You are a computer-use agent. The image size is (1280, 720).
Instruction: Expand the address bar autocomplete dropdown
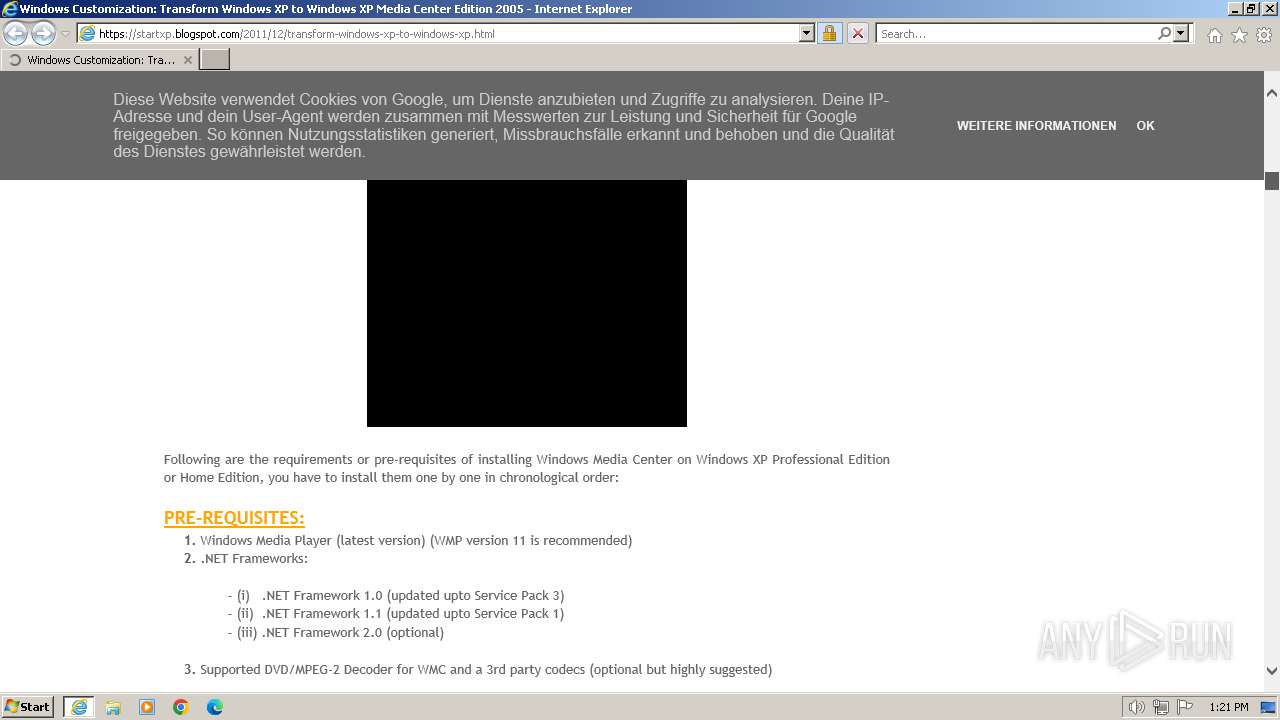coord(807,34)
